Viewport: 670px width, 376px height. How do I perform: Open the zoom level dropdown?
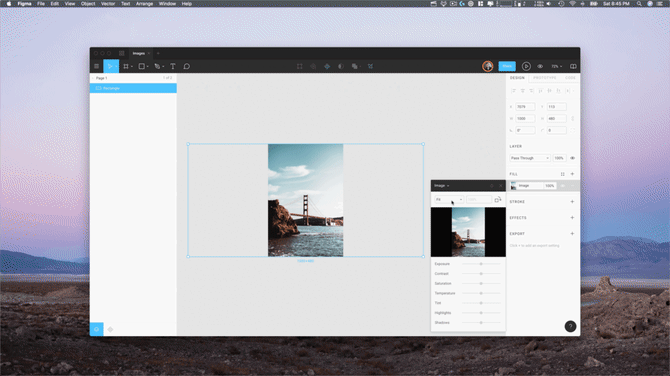(x=556, y=67)
